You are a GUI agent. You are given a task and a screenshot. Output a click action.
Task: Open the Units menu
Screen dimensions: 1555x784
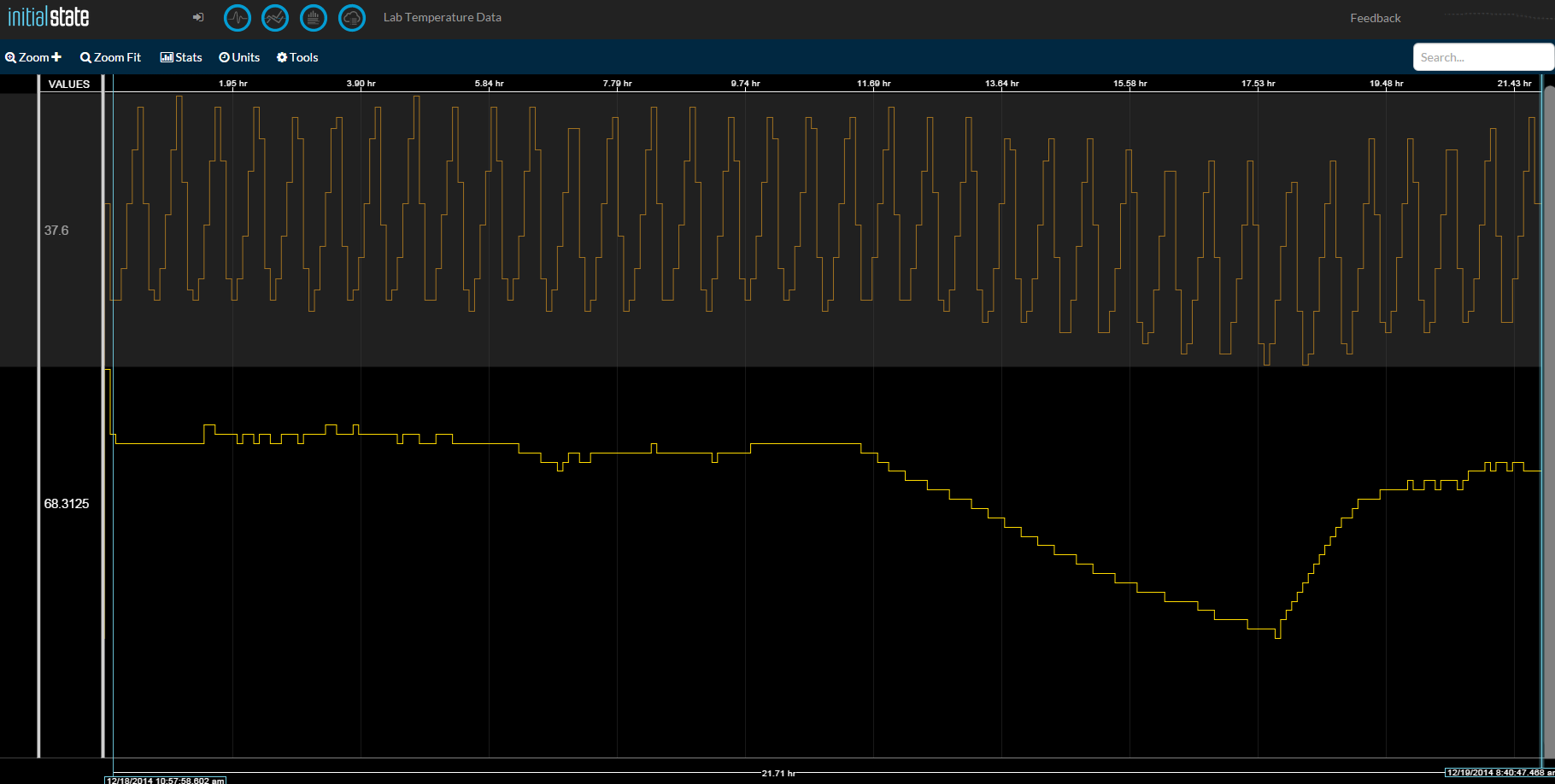coord(239,57)
